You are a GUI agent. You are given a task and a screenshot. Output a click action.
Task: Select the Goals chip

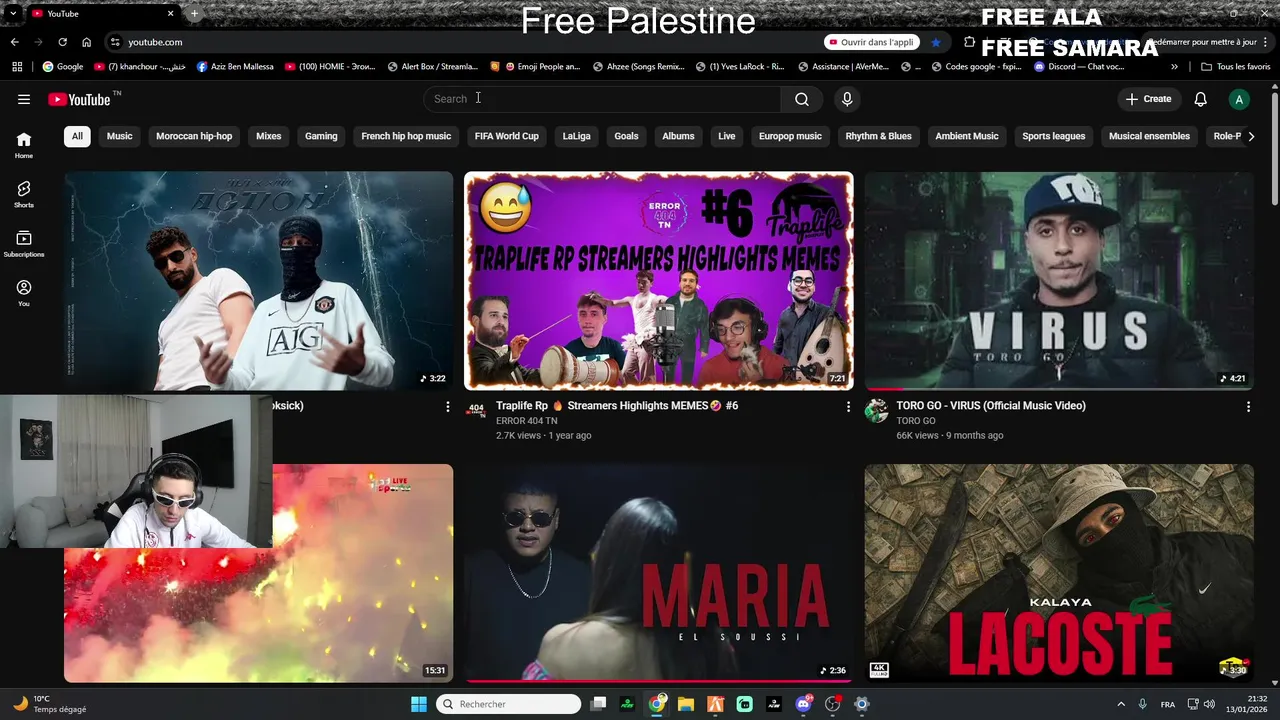click(626, 136)
